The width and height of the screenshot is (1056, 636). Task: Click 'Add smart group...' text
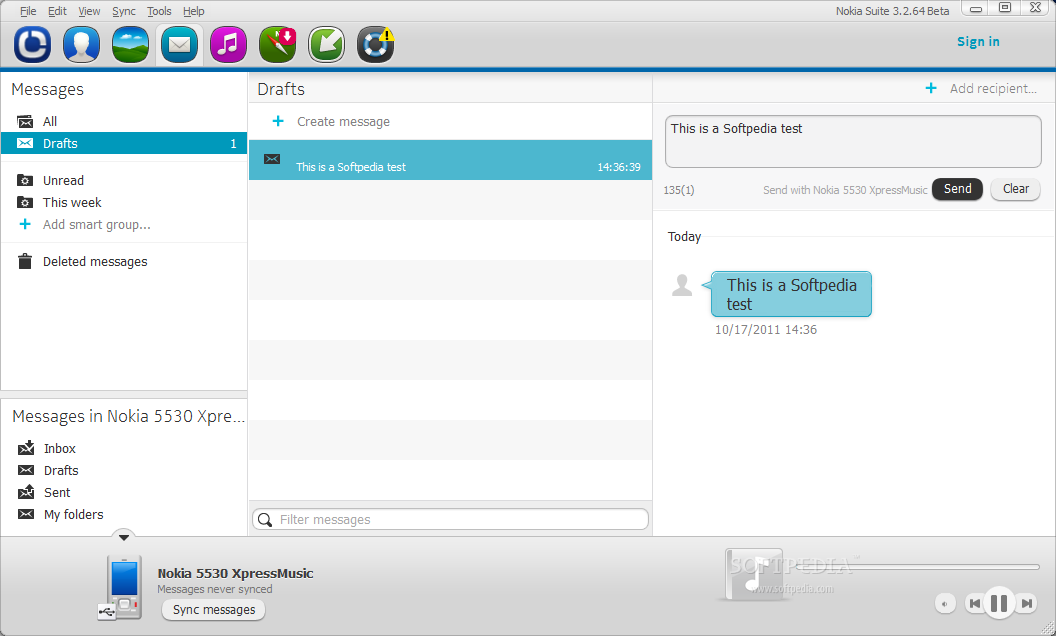pyautogui.click(x=97, y=224)
